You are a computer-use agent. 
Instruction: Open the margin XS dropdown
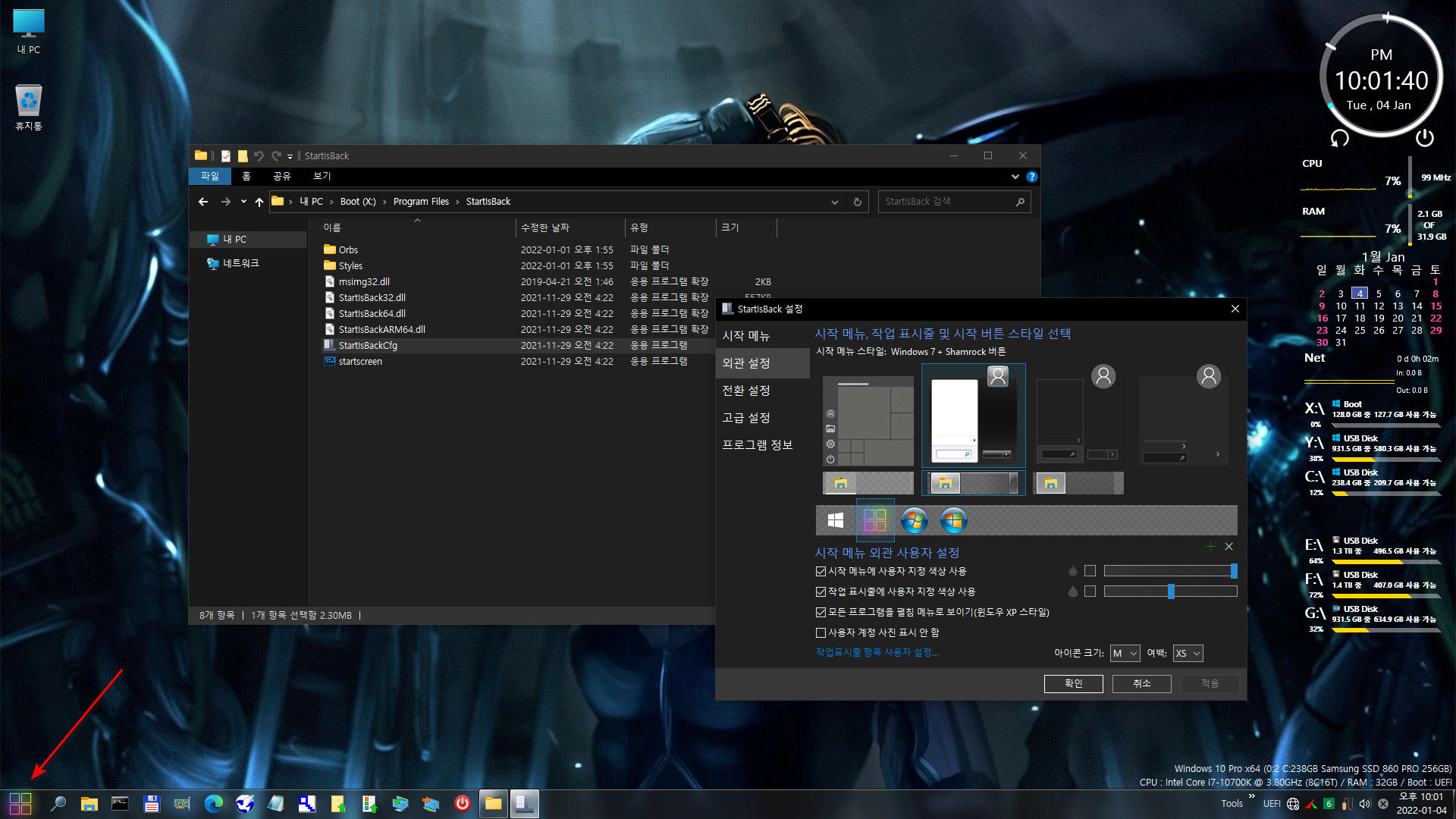coord(1188,653)
